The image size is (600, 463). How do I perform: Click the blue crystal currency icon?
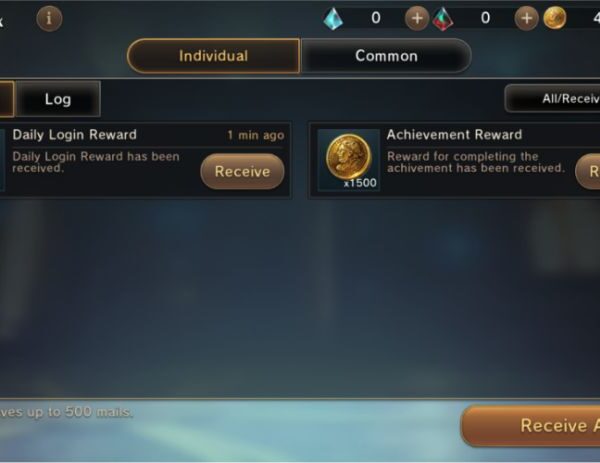click(x=333, y=19)
